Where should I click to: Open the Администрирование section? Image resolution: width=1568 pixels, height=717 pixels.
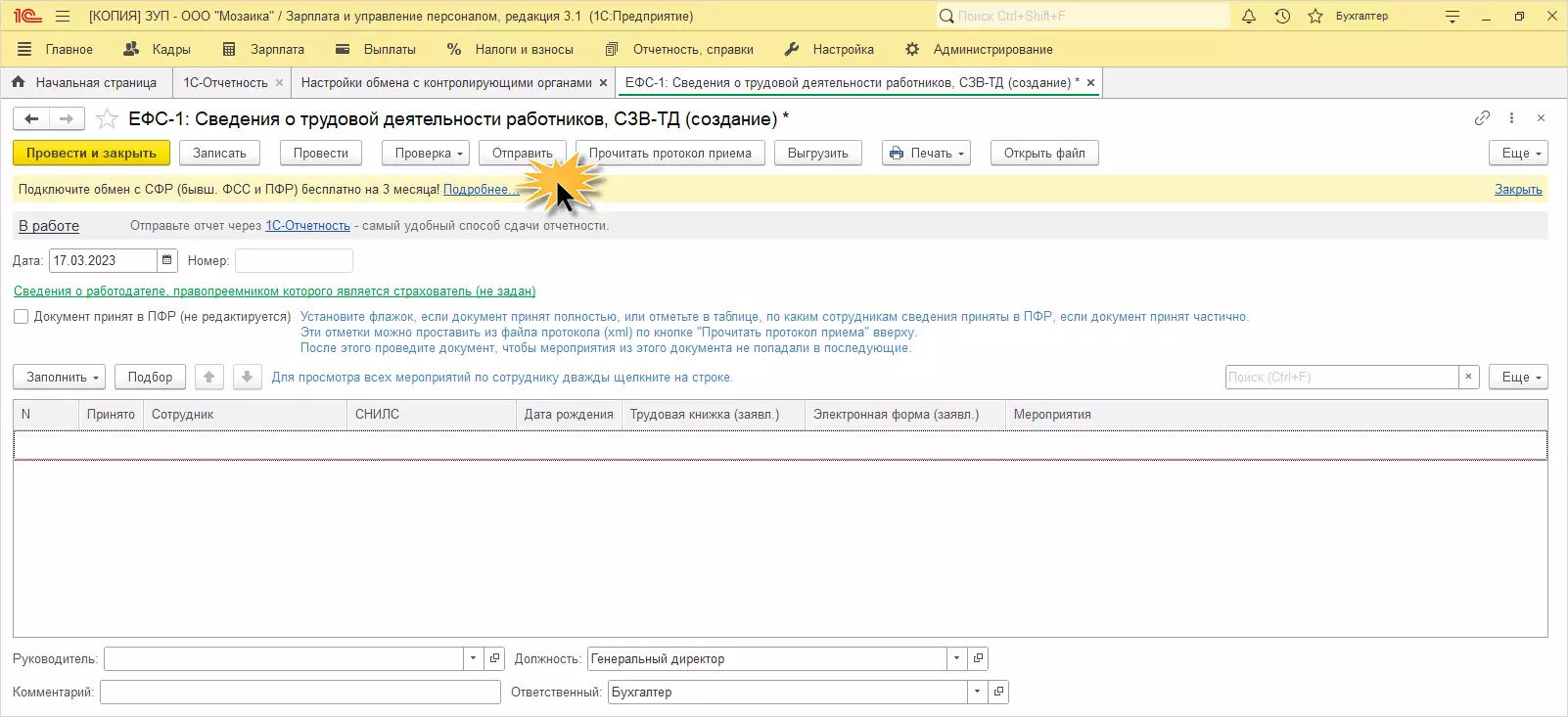(x=980, y=49)
